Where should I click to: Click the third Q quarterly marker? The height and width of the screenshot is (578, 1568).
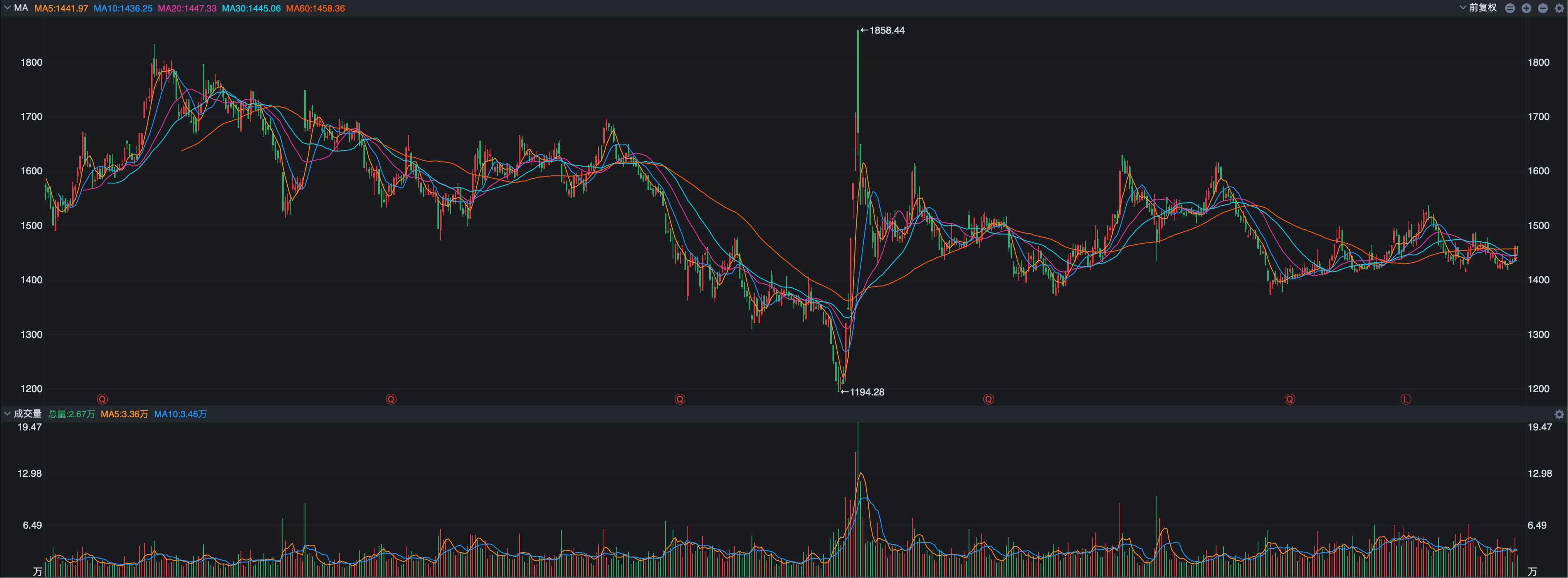pos(680,400)
